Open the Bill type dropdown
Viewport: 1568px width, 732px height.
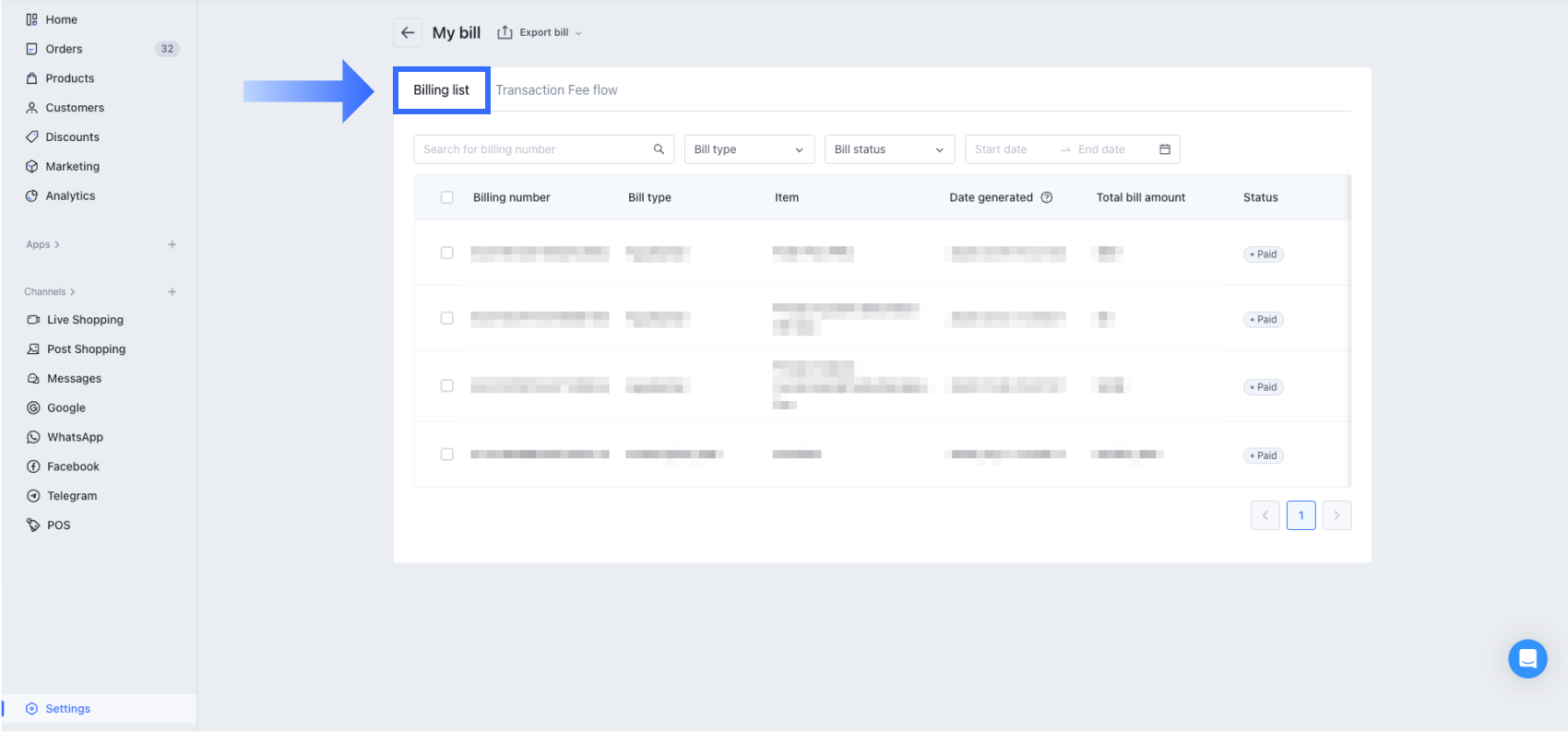click(749, 149)
